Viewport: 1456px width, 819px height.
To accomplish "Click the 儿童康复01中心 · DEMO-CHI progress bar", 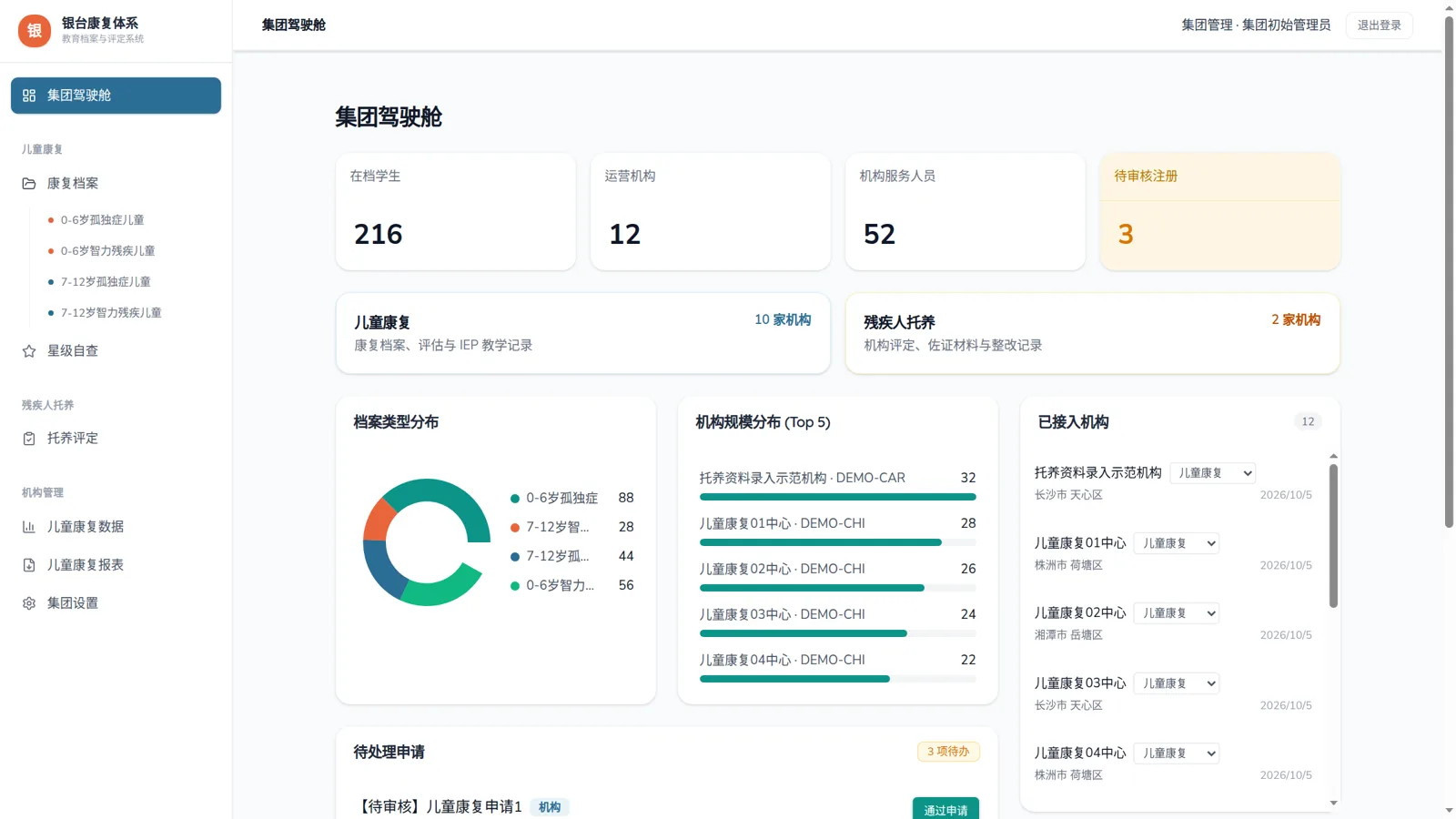I will (x=838, y=542).
